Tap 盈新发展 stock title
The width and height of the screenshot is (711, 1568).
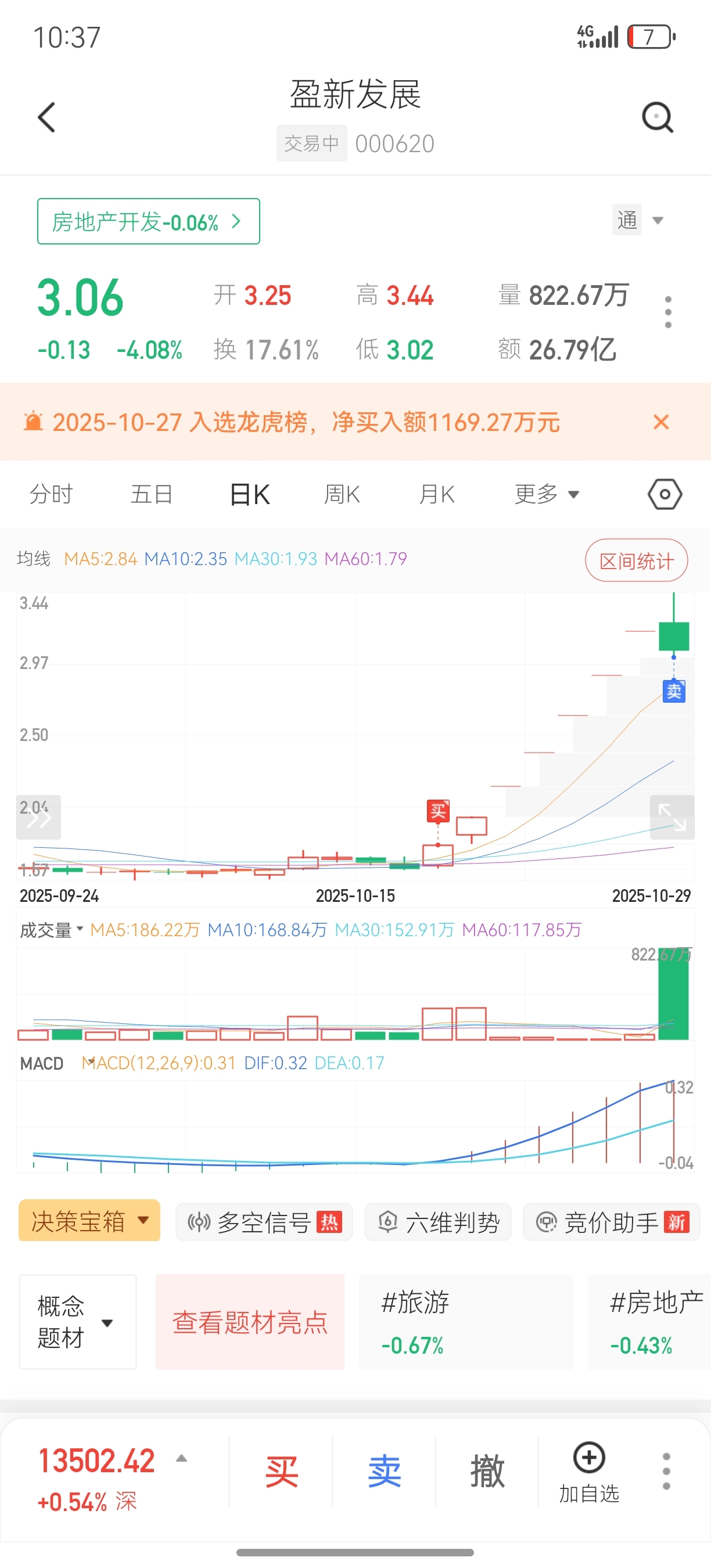click(355, 94)
